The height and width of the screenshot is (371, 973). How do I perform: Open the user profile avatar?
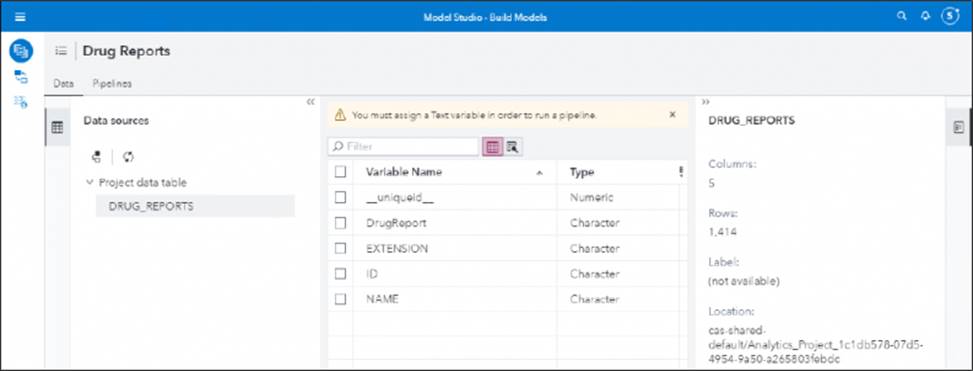(950, 16)
